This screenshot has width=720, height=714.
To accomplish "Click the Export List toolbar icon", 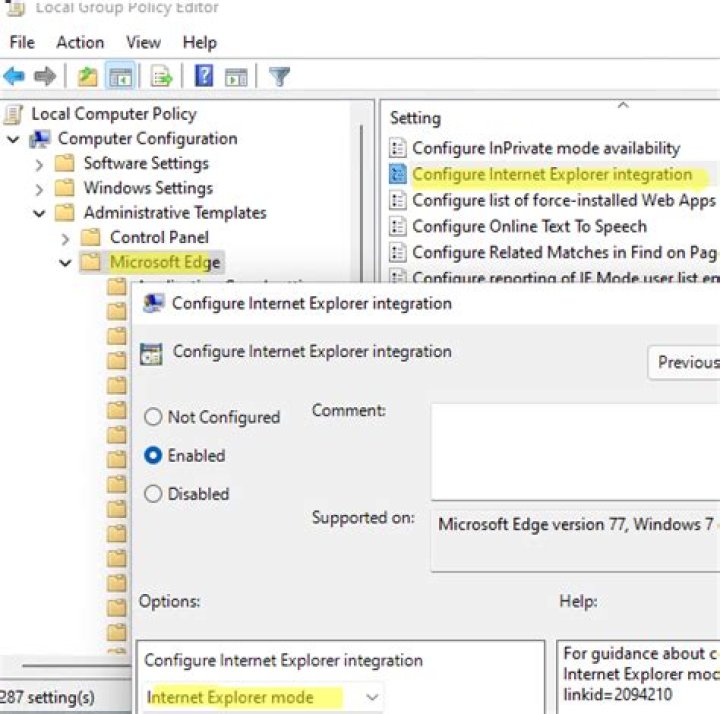I will (162, 76).
